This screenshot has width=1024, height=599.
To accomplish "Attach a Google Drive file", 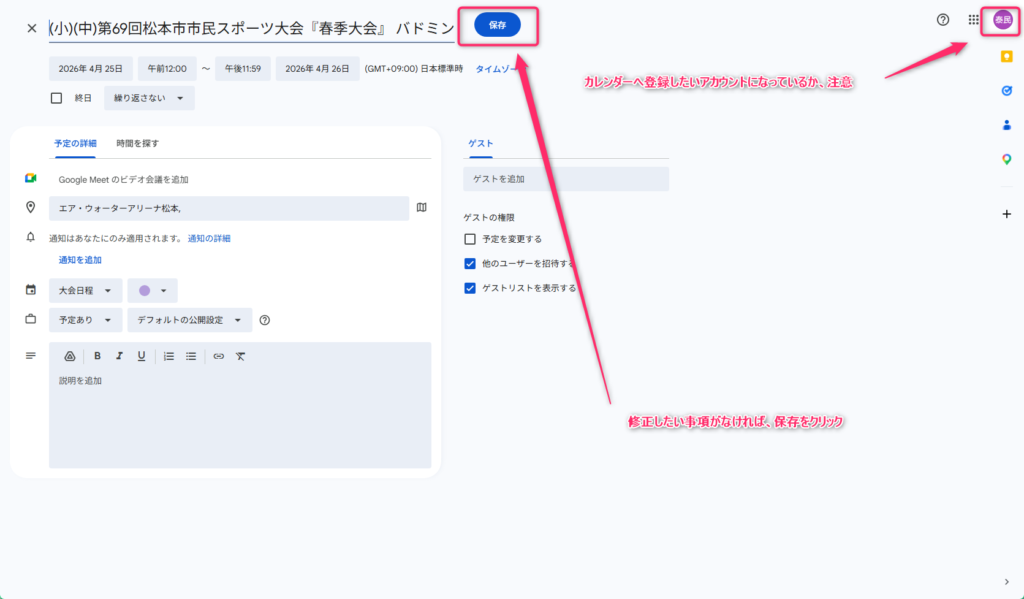I will 70,356.
